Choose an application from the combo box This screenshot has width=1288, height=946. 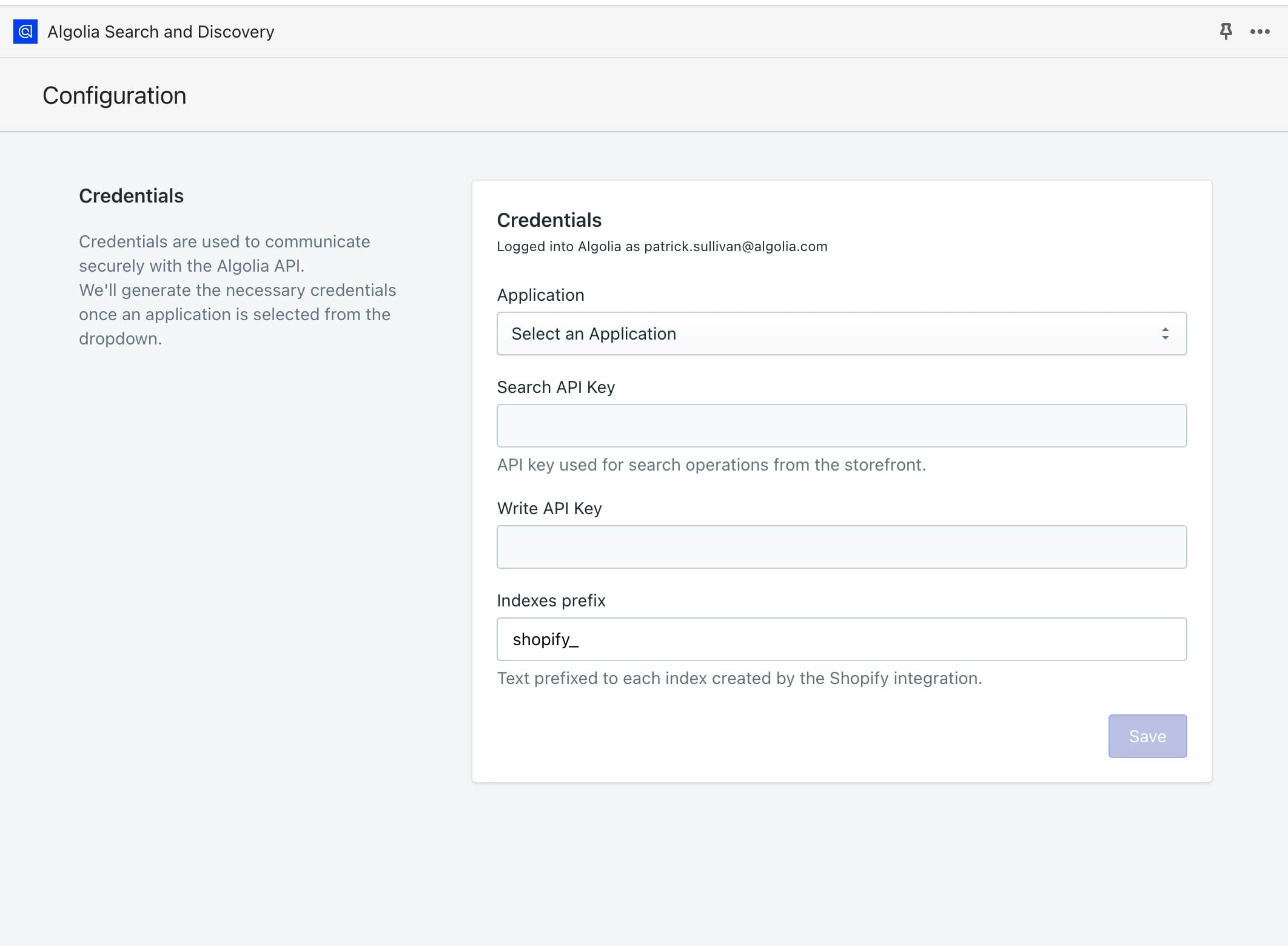pos(842,334)
